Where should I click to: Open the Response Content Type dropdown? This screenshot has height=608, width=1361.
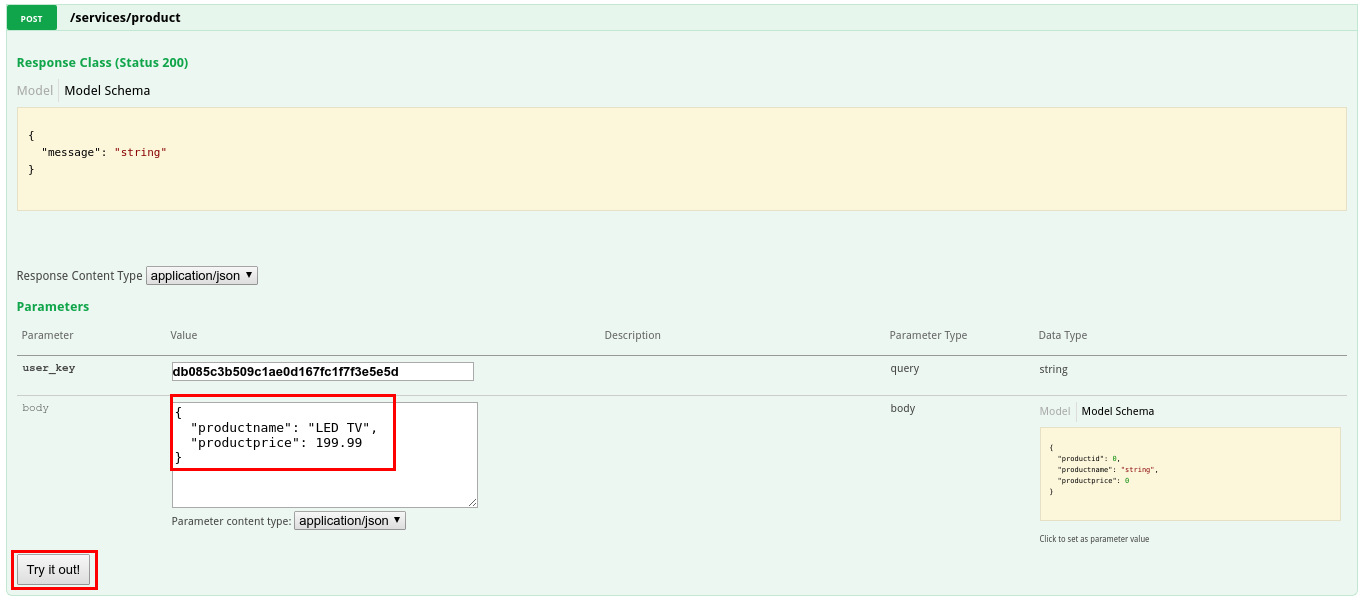(x=202, y=276)
